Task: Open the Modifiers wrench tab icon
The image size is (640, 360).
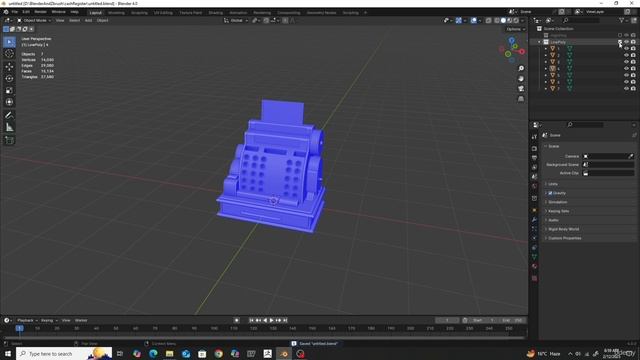Action: [534, 220]
